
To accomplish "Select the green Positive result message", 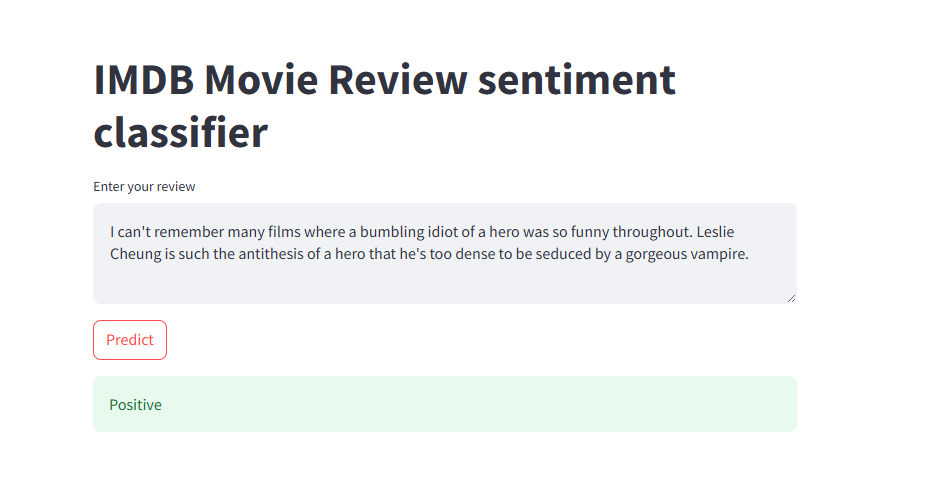I will pyautogui.click(x=445, y=404).
